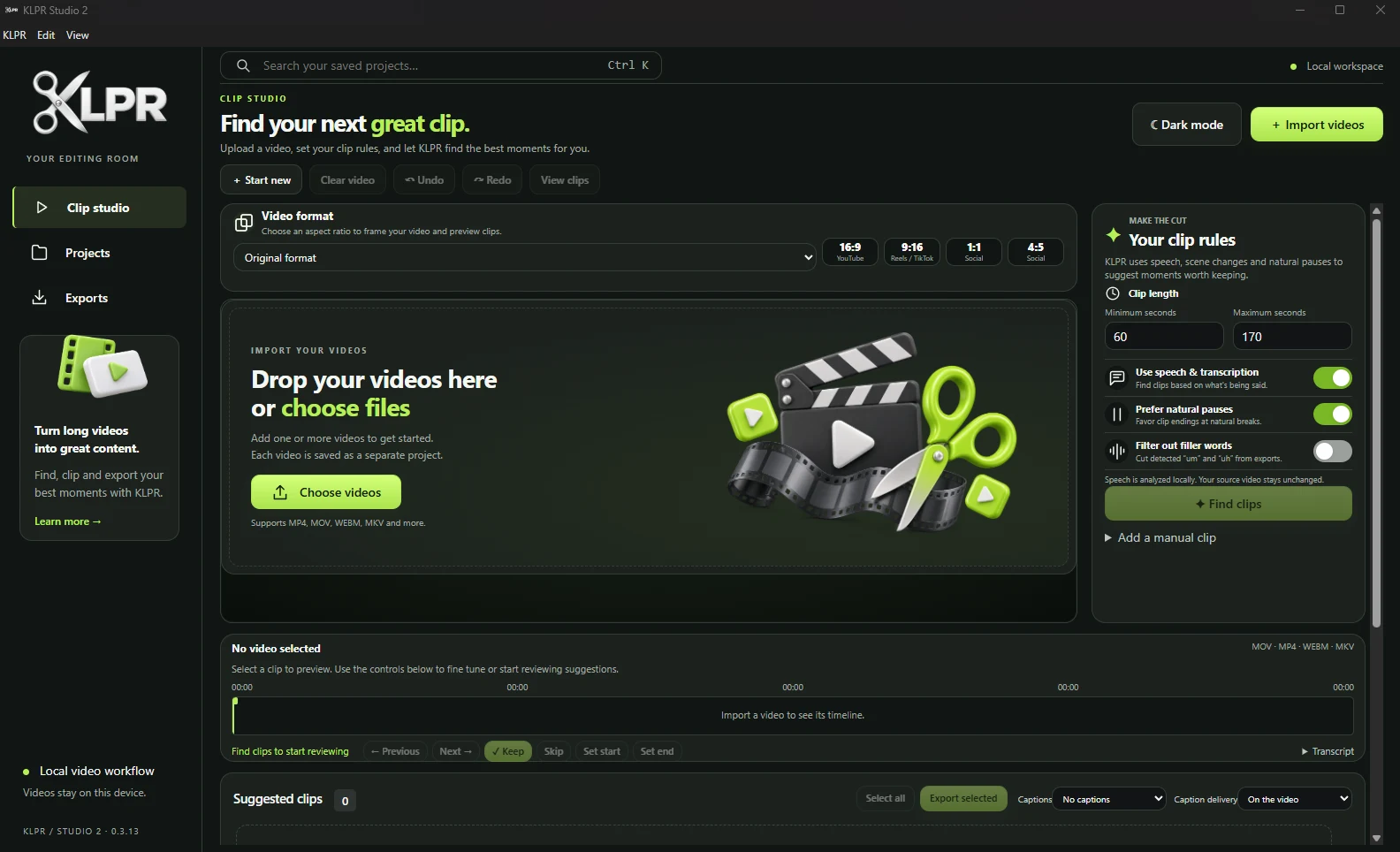Click the search magnifier icon
Viewport: 1400px width, 852px height.
(x=243, y=65)
